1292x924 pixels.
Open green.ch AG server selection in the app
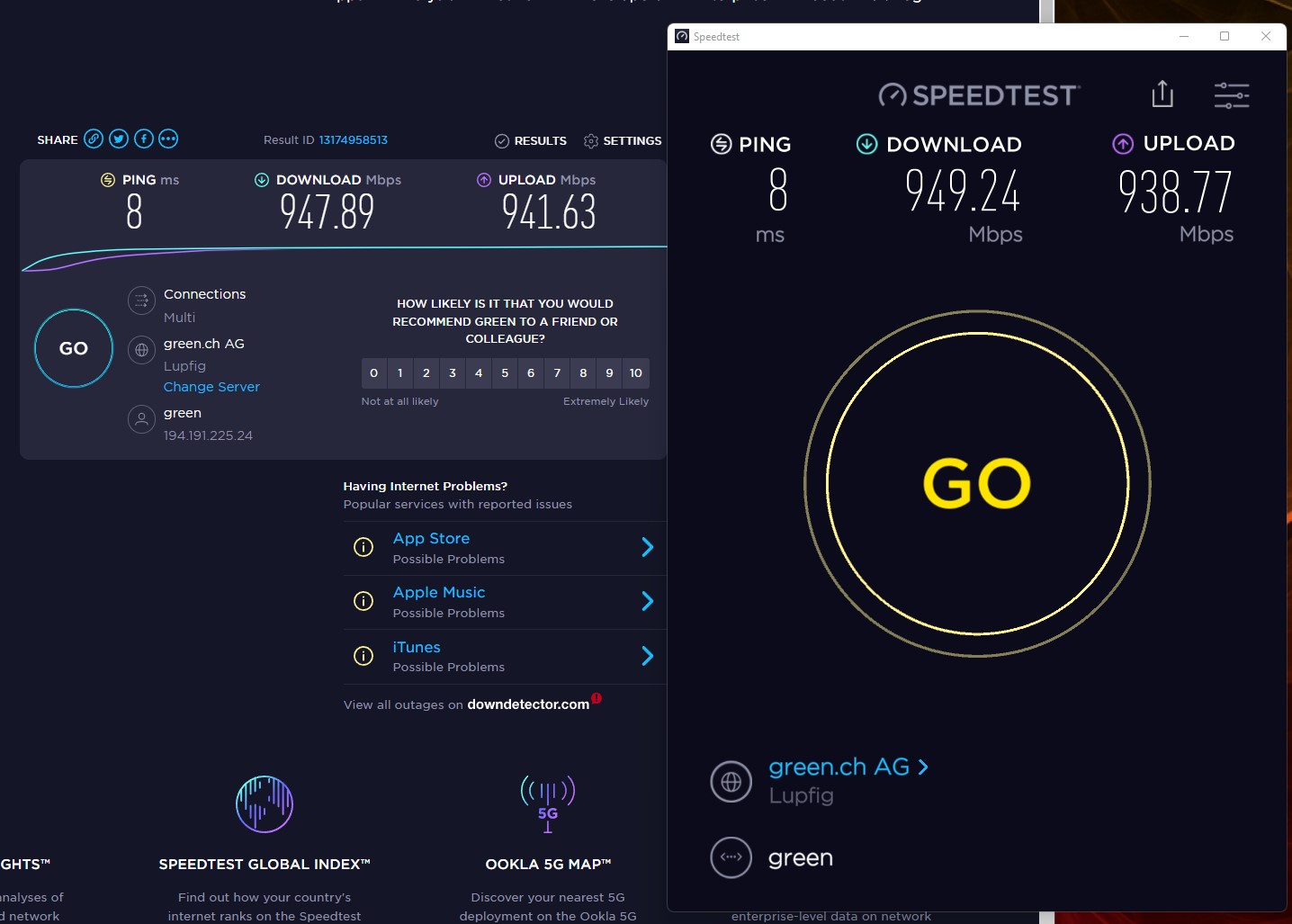[848, 767]
